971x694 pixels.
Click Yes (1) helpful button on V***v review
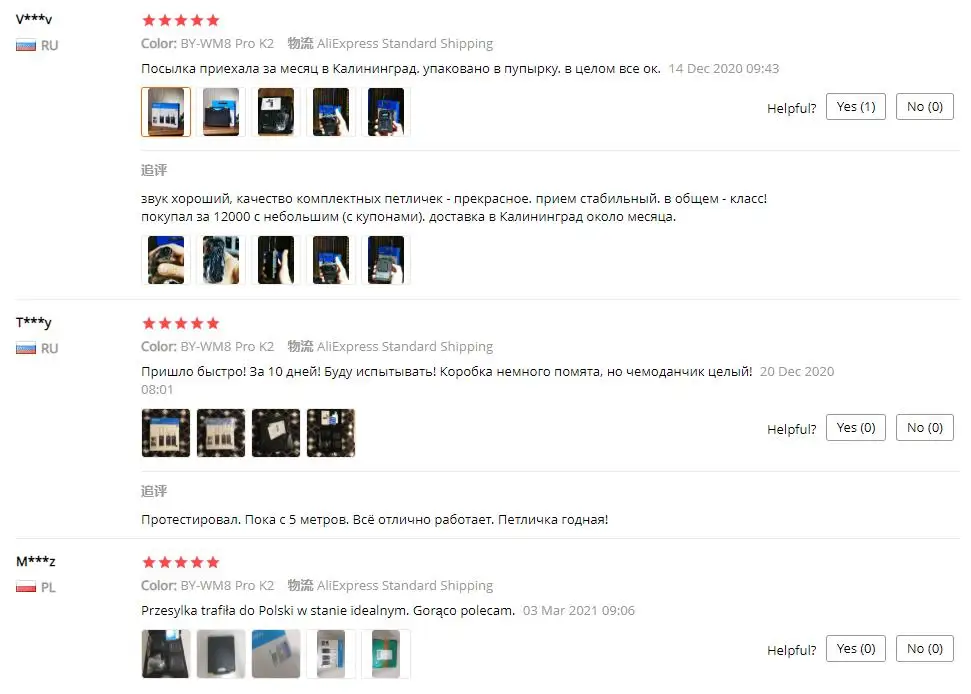point(855,106)
